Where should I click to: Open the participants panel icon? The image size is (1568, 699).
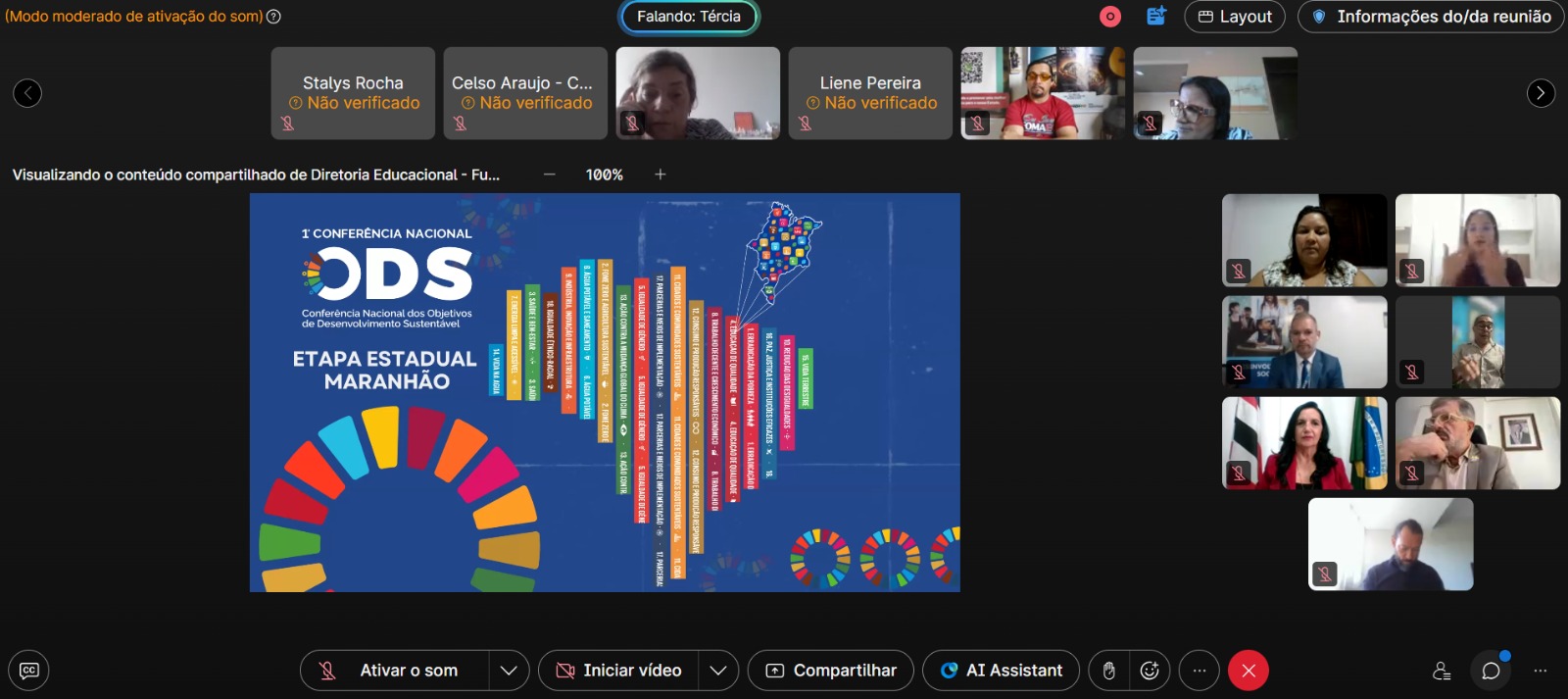click(x=1442, y=671)
